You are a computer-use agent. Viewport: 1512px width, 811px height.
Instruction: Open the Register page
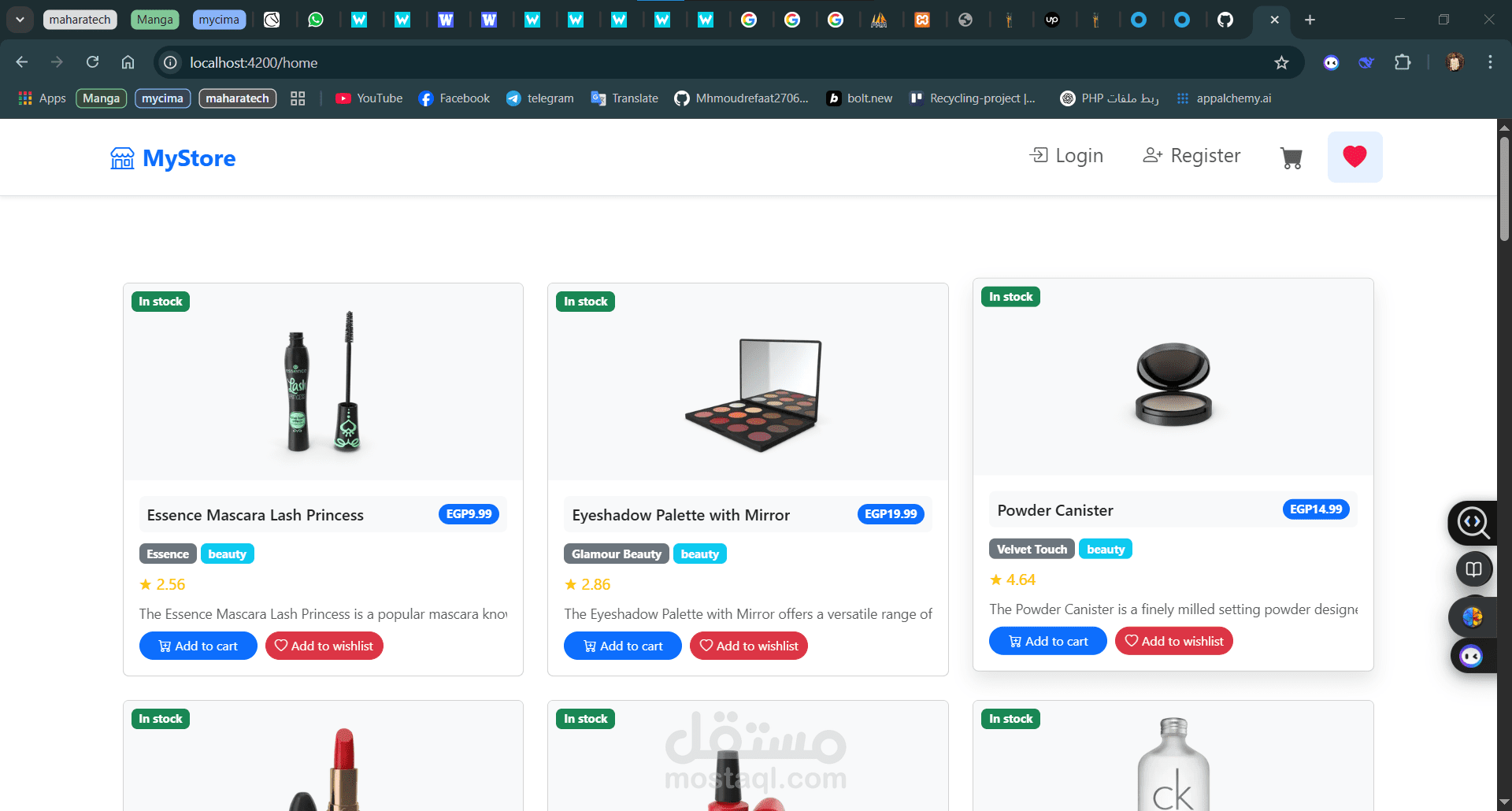[x=1191, y=156]
